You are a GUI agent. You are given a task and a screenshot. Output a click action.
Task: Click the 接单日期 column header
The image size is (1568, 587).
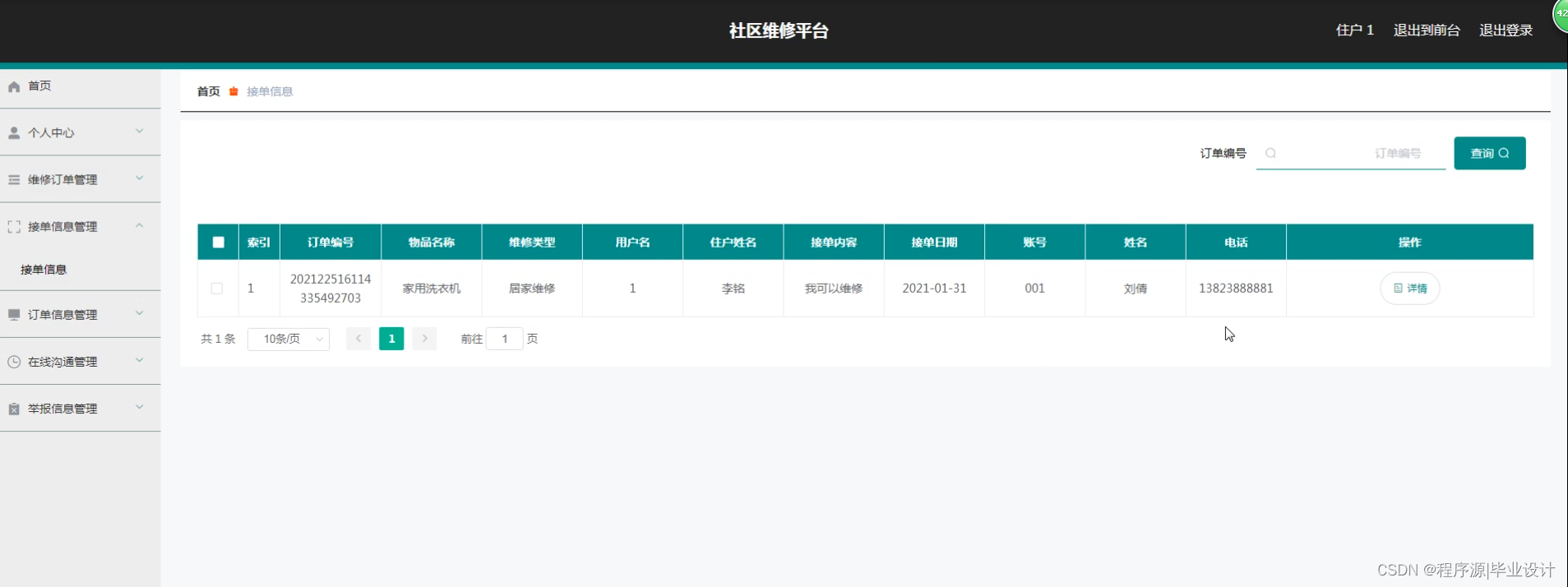934,242
